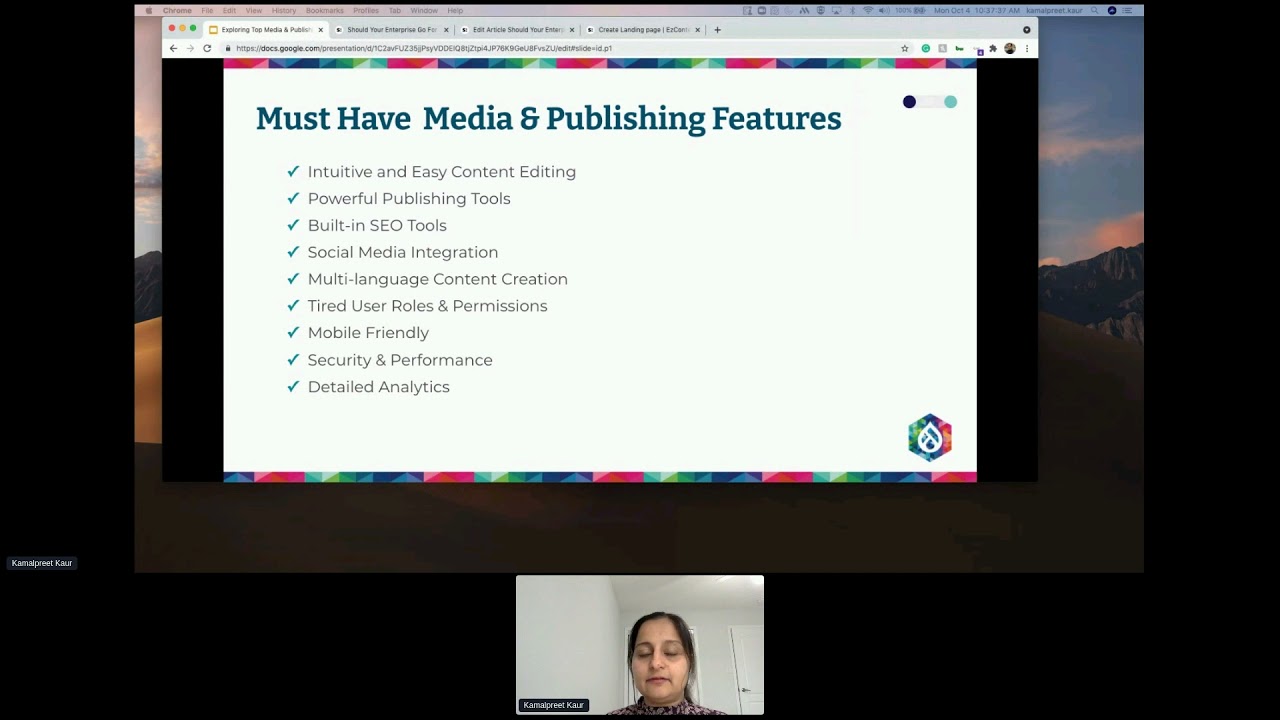Open macOS Spotlight search
Viewport: 1280px width, 720px height.
1095,11
